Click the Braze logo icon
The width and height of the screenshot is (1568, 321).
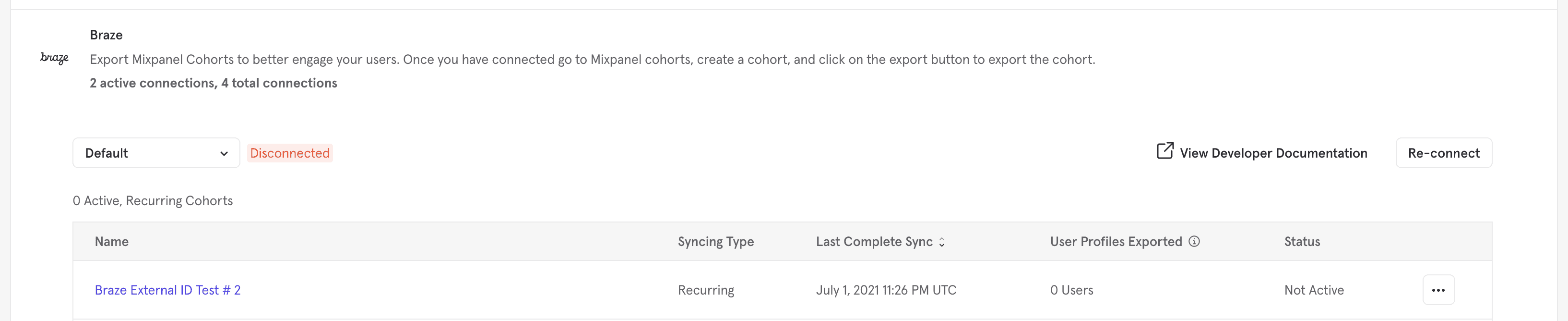tap(54, 59)
